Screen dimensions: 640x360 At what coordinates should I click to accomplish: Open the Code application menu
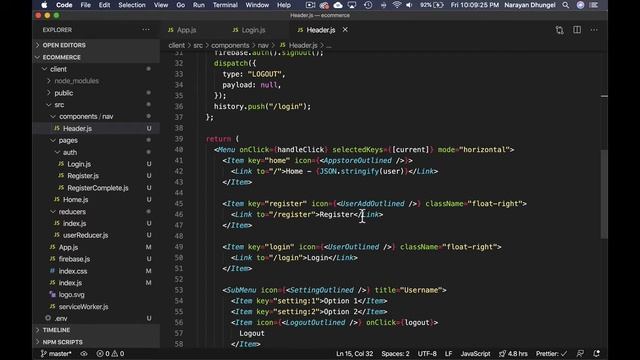(x=64, y=5)
